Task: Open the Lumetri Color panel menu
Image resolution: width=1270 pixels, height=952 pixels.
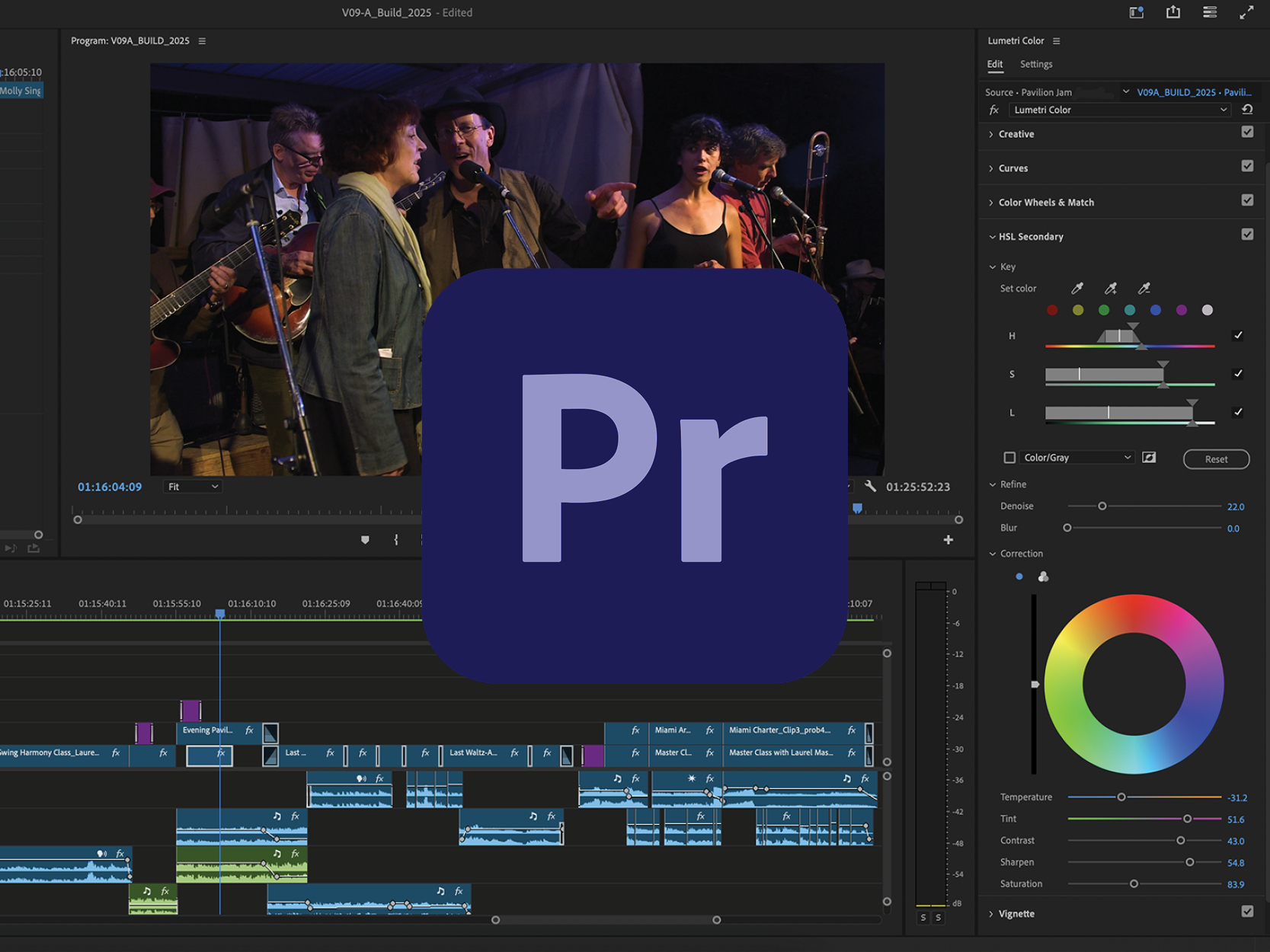Action: click(1056, 41)
